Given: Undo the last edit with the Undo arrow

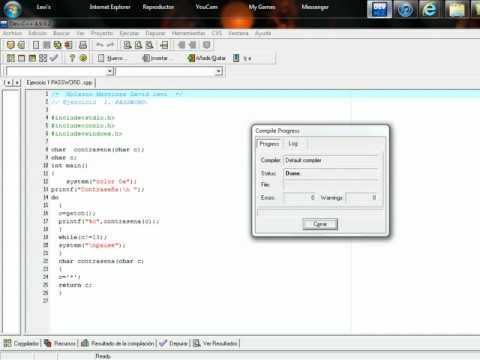Looking at the screenshot, I should tap(99, 45).
